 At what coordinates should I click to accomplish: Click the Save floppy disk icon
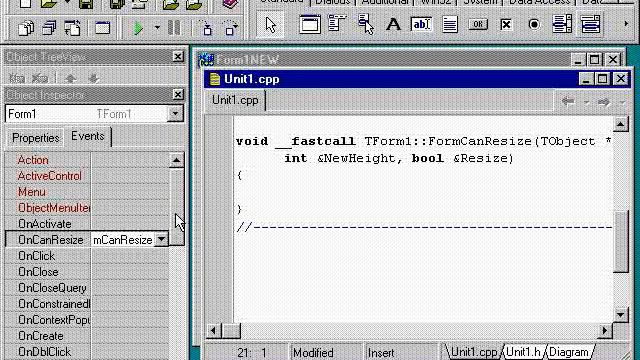click(x=86, y=4)
